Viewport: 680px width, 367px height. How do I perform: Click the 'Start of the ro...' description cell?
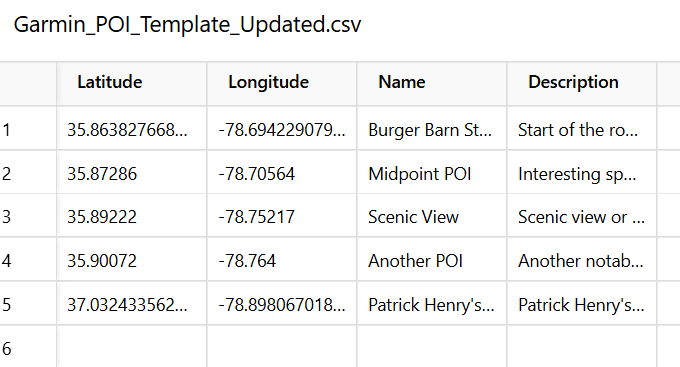pos(582,129)
